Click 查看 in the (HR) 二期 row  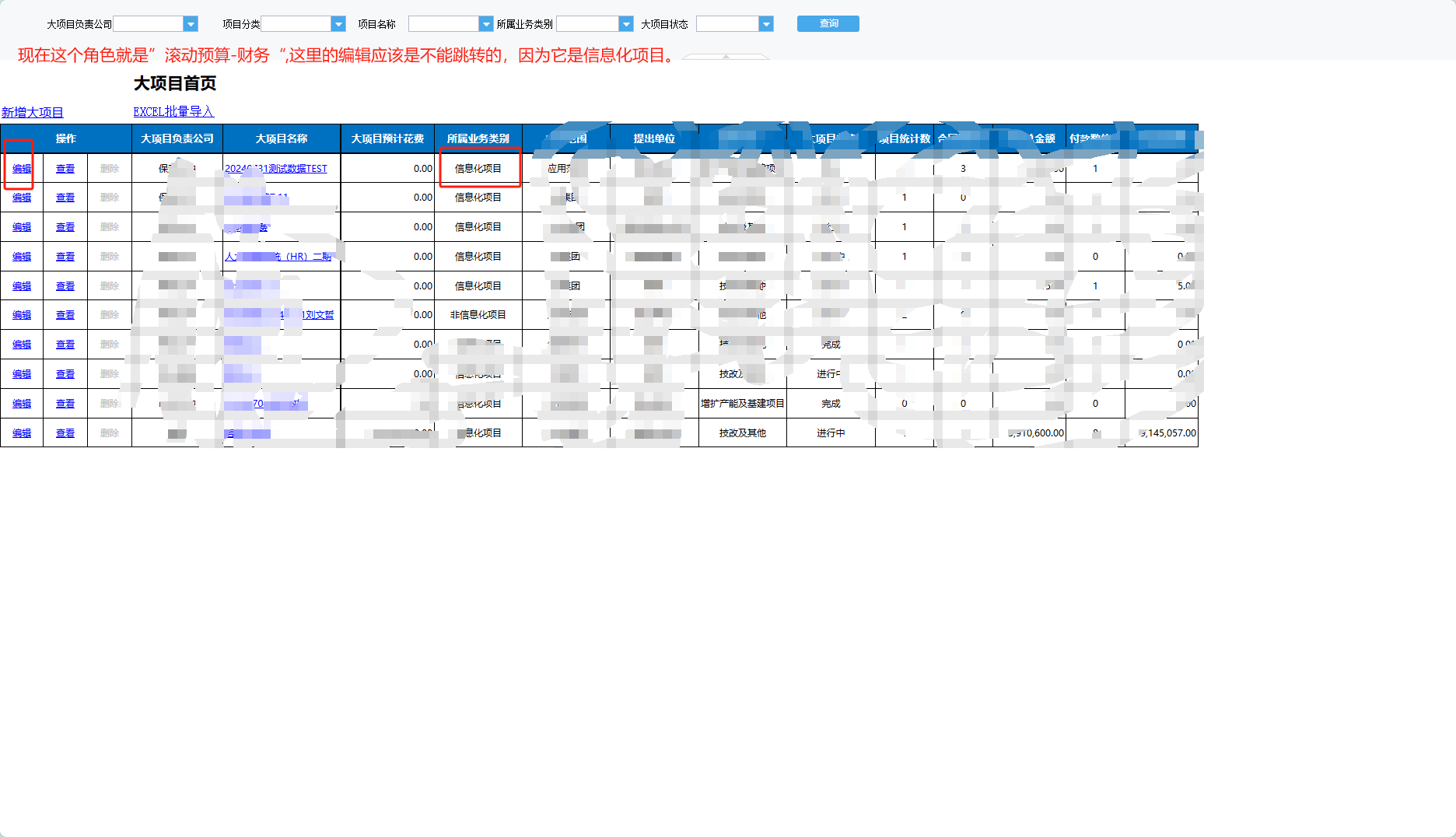pyautogui.click(x=65, y=257)
